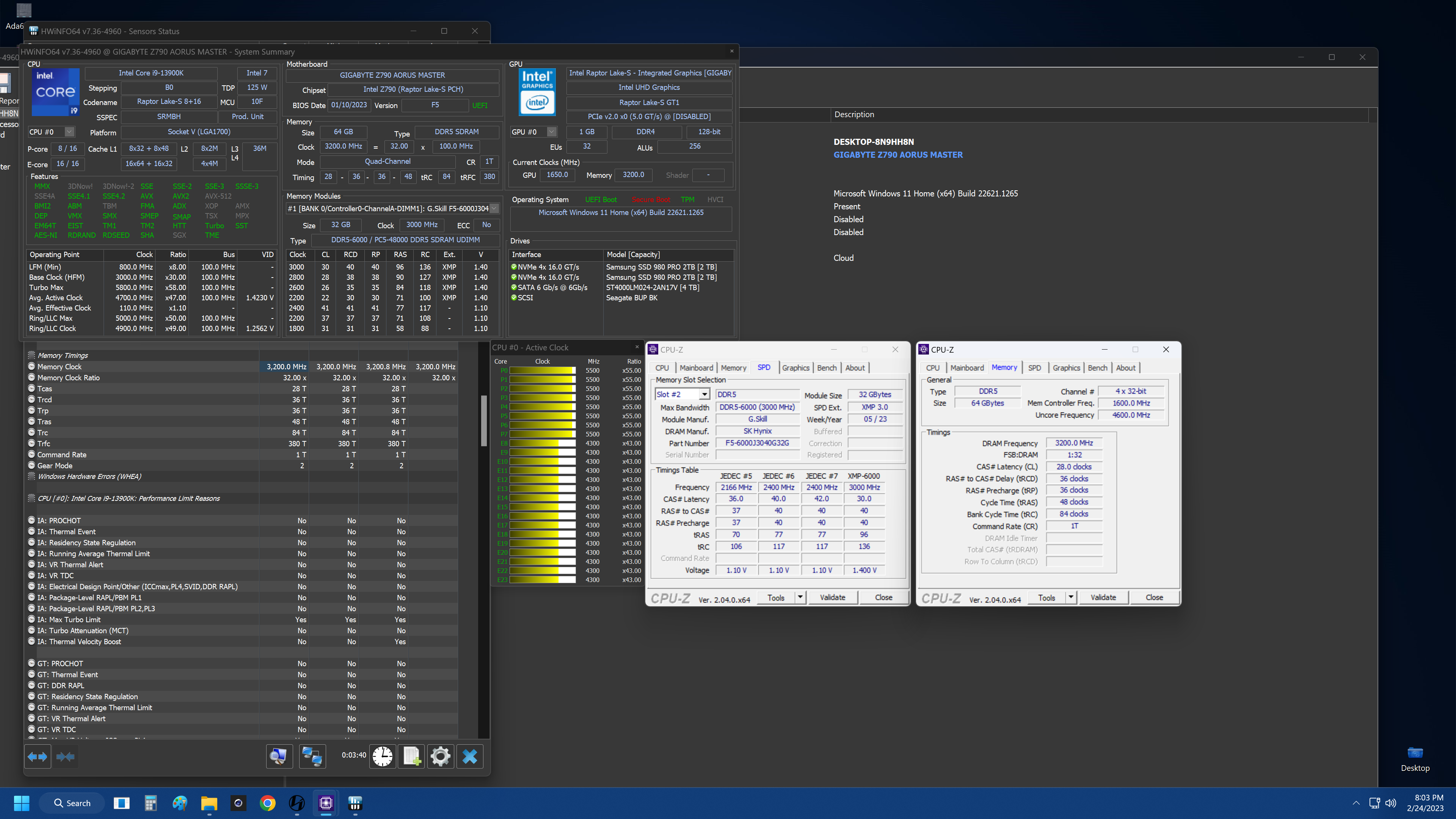Switch to Bench tab in SPD CPU-Z window
The image size is (1456, 819).
click(826, 367)
